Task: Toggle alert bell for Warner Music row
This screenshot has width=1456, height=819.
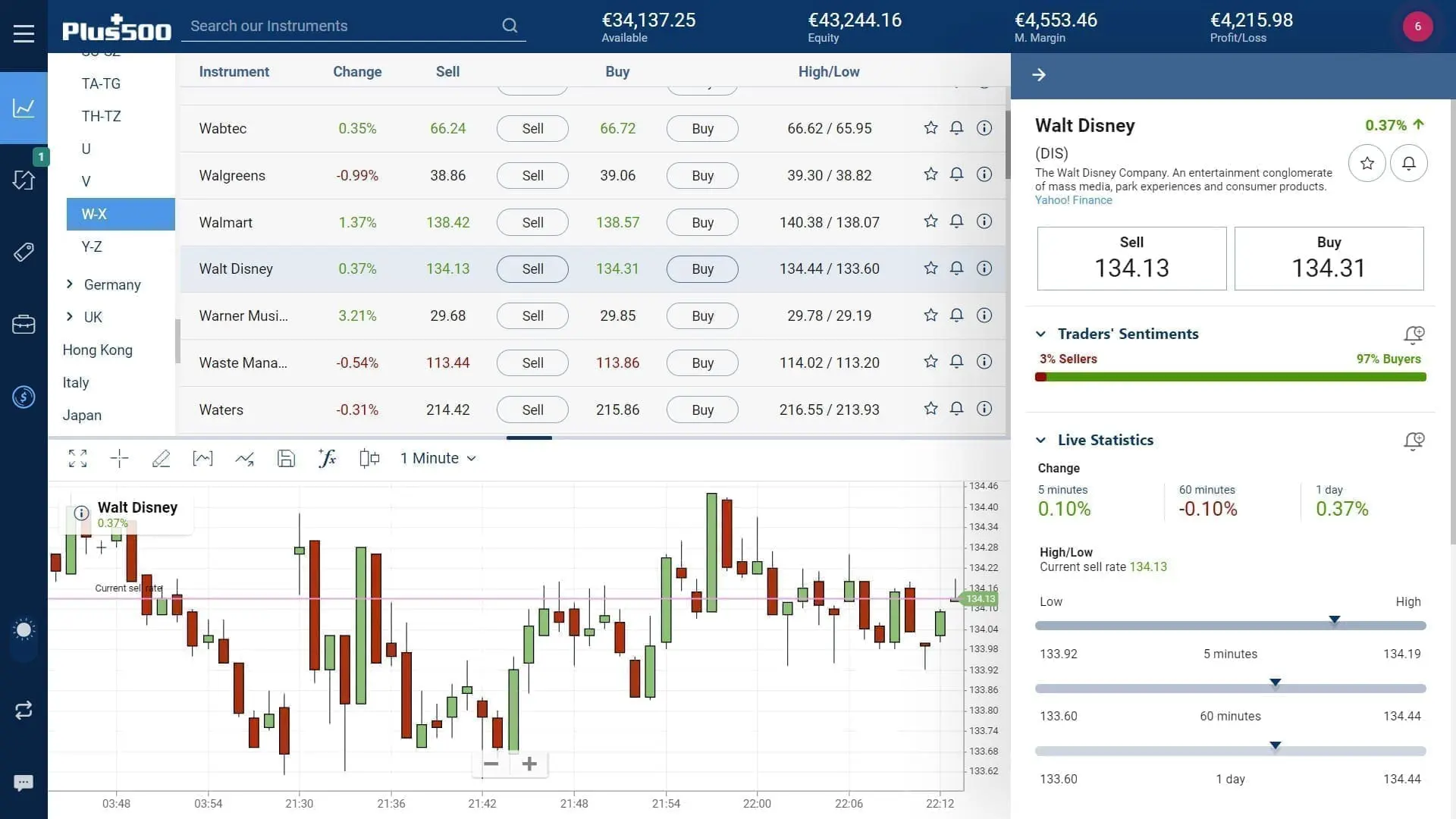Action: pyautogui.click(x=956, y=315)
